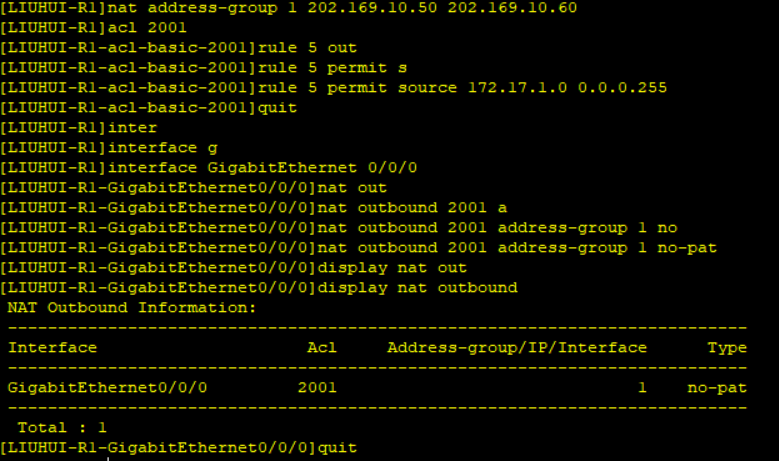Click the 'Acl' column header
Image resolution: width=779 pixels, height=461 pixels.
pos(322,348)
